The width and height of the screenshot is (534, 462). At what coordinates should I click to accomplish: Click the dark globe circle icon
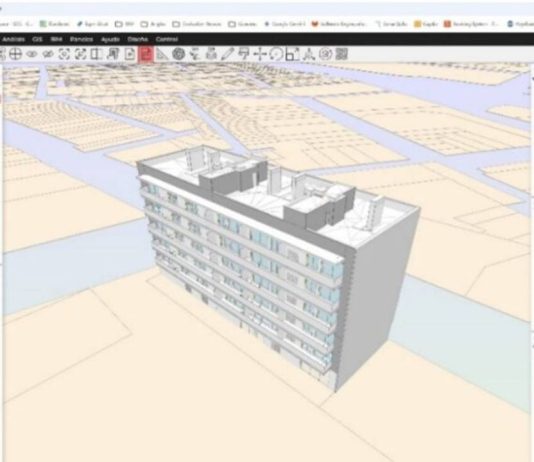tap(178, 54)
